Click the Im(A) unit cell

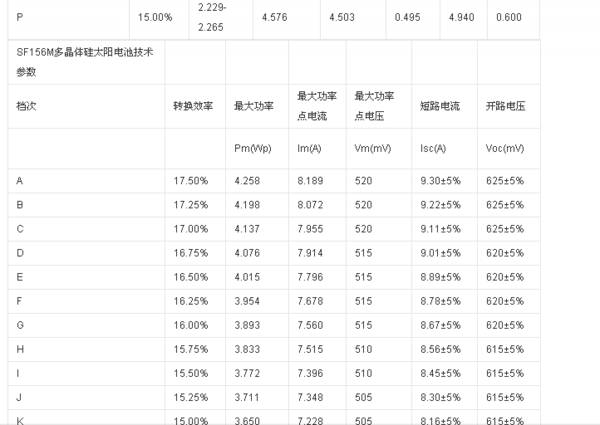click(309, 148)
